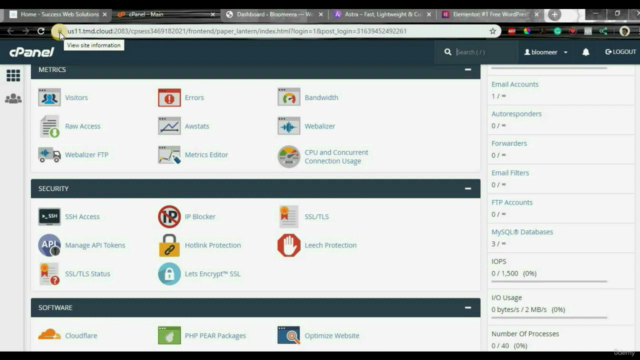This screenshot has height=360, width=640.
Task: Click the Lets Encrypt SSL text link
Action: pos(212,274)
